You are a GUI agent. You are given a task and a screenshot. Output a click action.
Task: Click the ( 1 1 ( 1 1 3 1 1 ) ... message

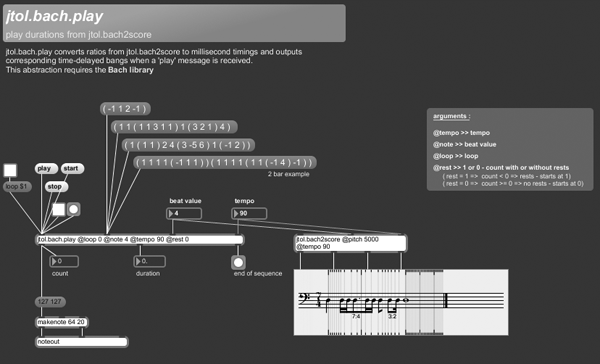click(x=174, y=127)
